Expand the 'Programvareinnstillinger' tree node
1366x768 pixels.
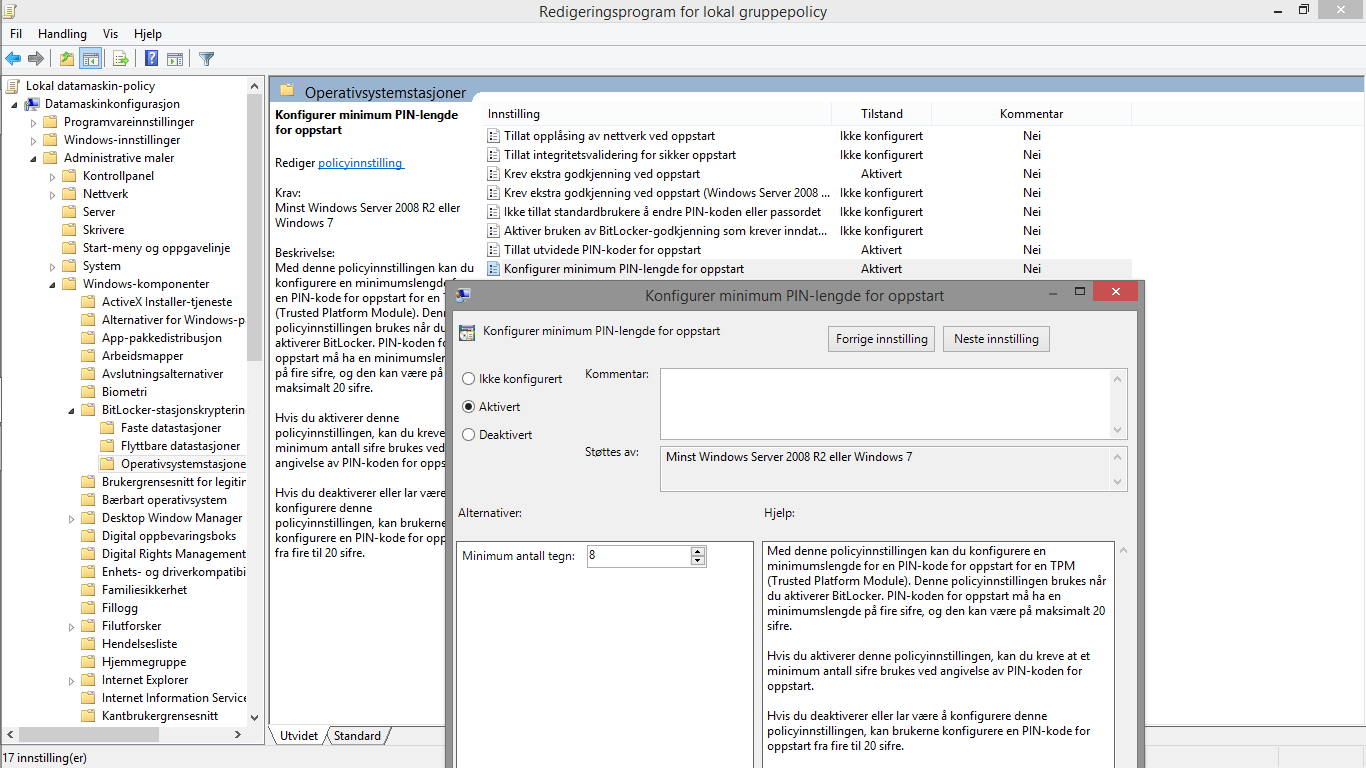[x=34, y=122]
